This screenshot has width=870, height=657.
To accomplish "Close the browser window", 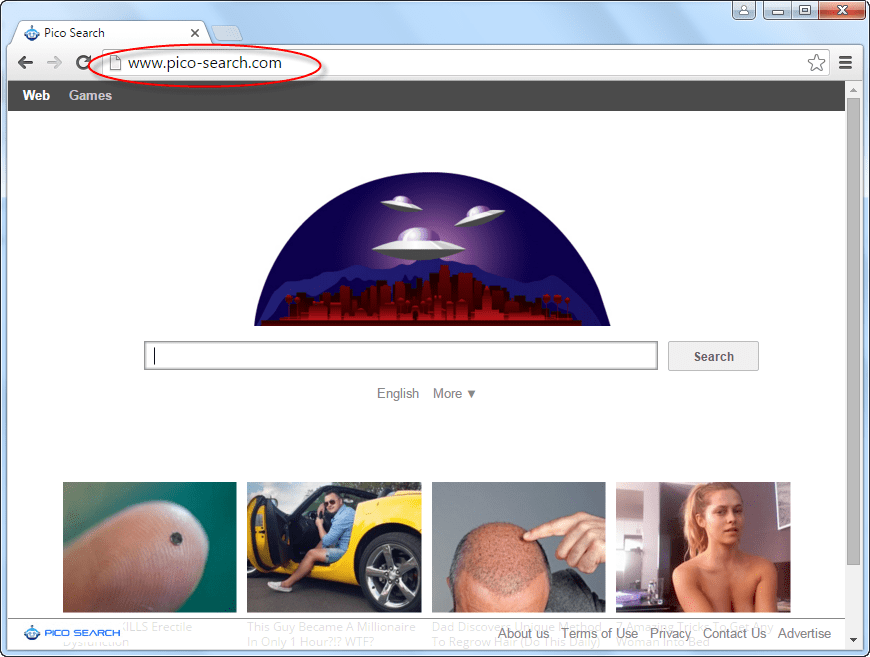I will click(842, 10).
